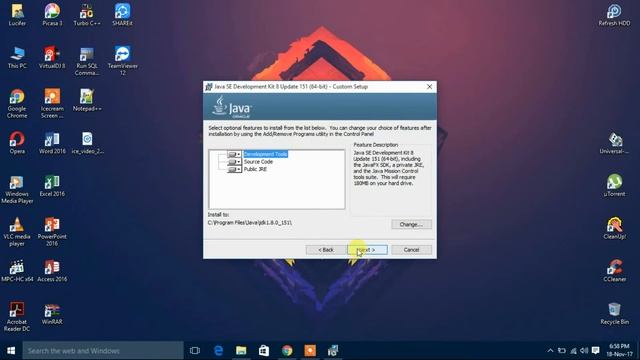Show hidden system tray icons
Screen dimensions: 640x360
click(x=550, y=351)
